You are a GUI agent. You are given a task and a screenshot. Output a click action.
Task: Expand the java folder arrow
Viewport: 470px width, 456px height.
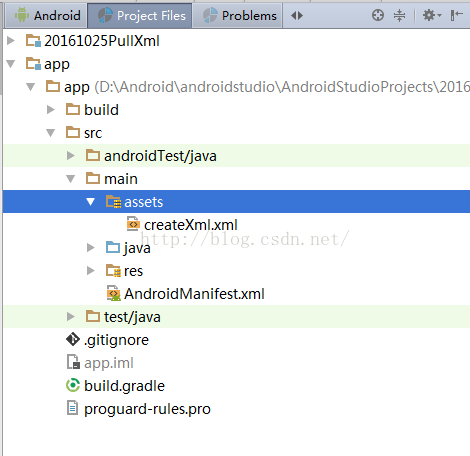point(91,248)
